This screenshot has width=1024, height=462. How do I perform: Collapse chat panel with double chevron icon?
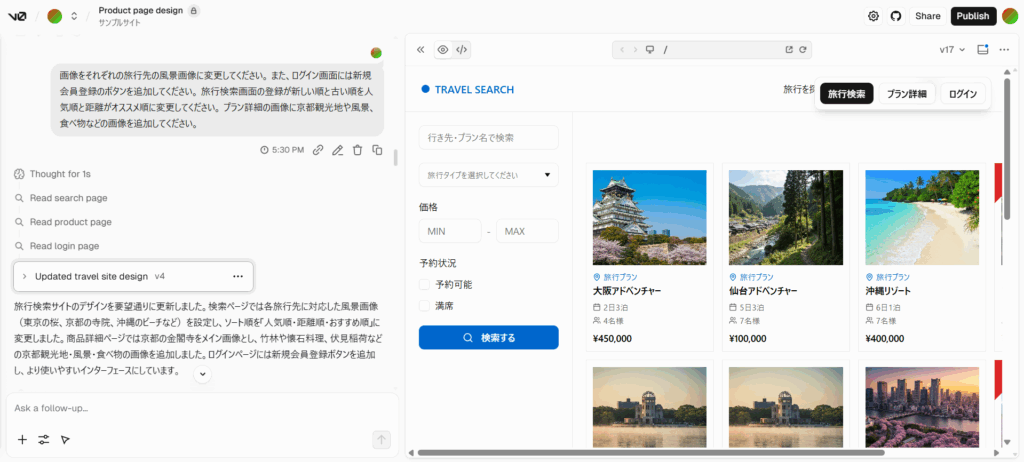click(x=421, y=50)
